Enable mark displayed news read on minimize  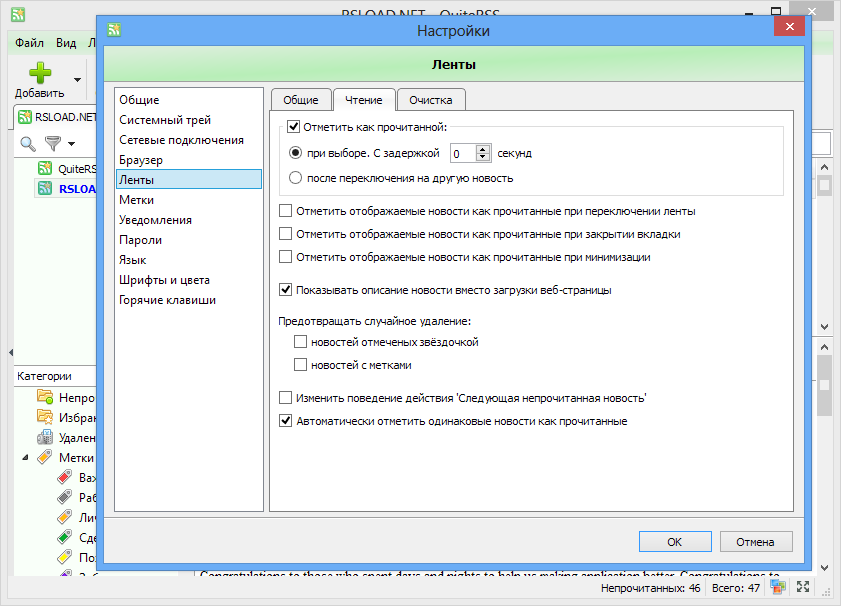coord(285,257)
